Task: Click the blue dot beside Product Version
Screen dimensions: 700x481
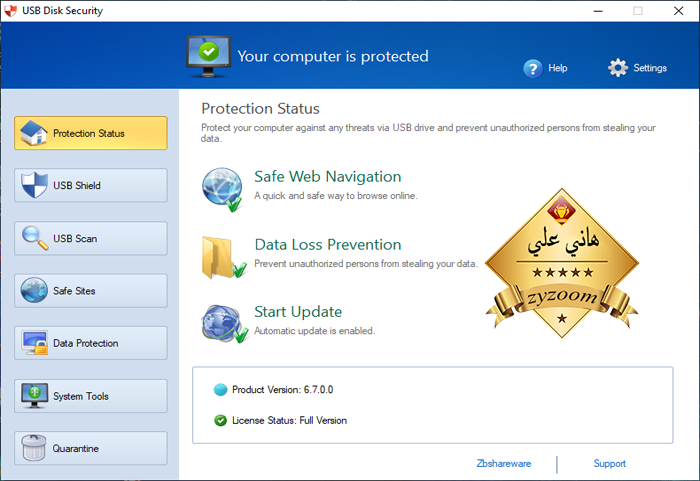Action: pyautogui.click(x=220, y=390)
